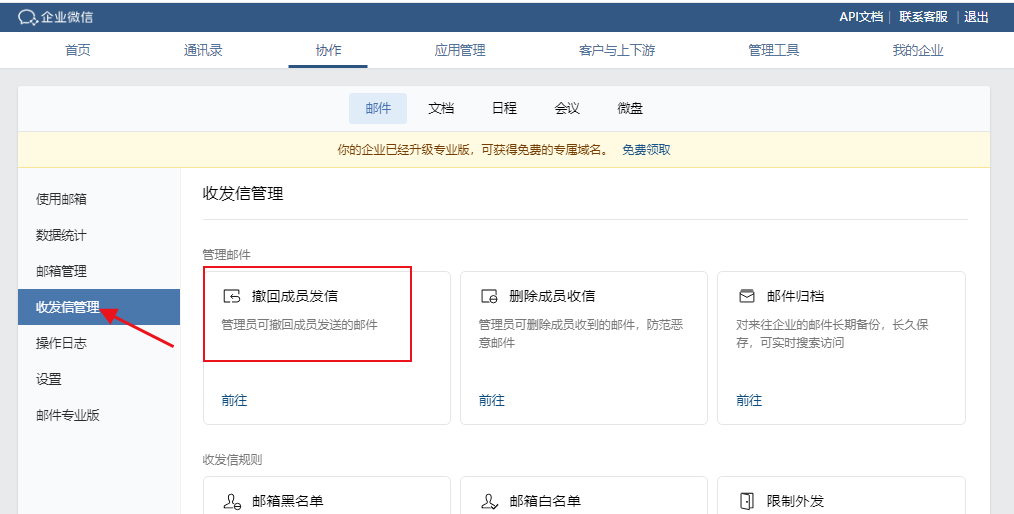Click the 邮箱白名单 card title
Viewport: 1014px width, 514px height.
coord(545,501)
